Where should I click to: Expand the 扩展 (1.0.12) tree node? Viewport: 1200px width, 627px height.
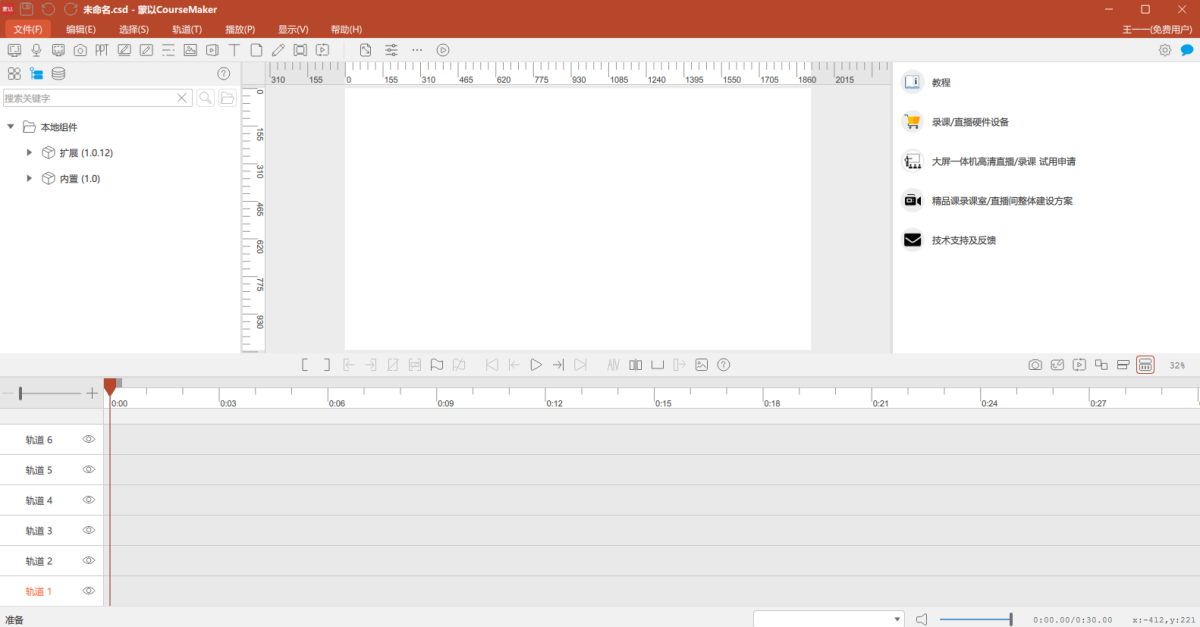click(x=30, y=153)
